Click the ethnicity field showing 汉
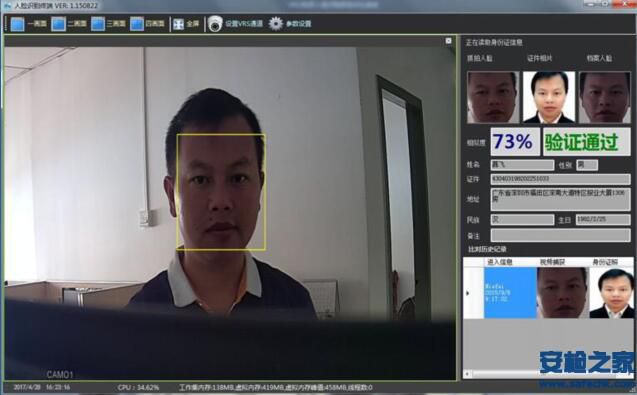This screenshot has height=395, width=637. (522, 219)
